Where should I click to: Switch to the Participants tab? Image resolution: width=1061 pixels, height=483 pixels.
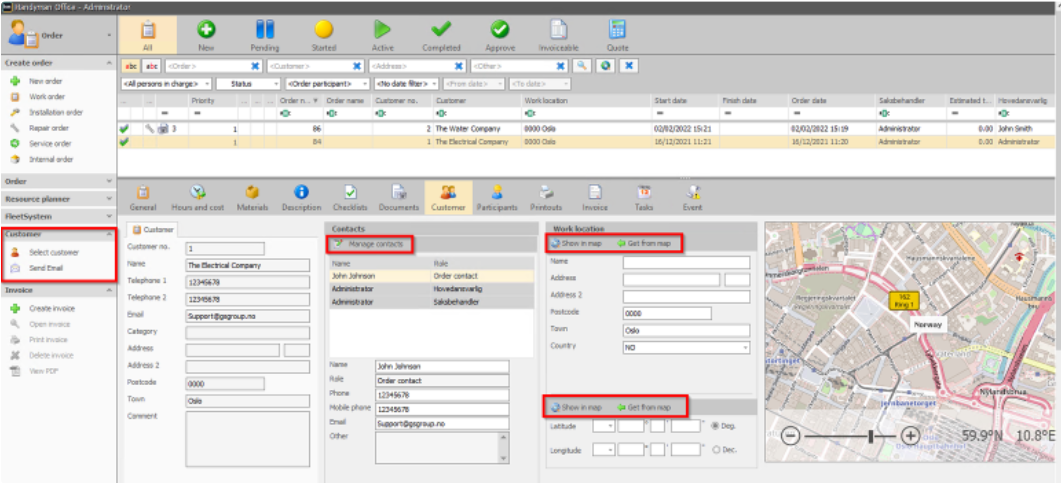[x=497, y=198]
